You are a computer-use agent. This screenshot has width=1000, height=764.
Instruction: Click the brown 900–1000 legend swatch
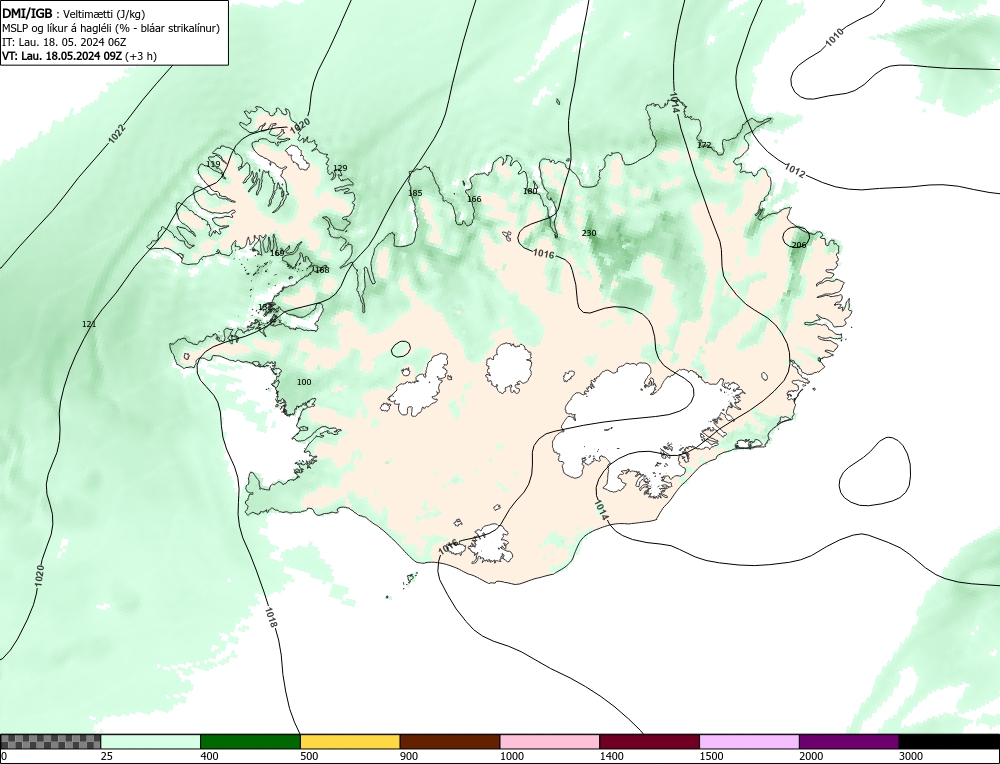click(x=450, y=741)
